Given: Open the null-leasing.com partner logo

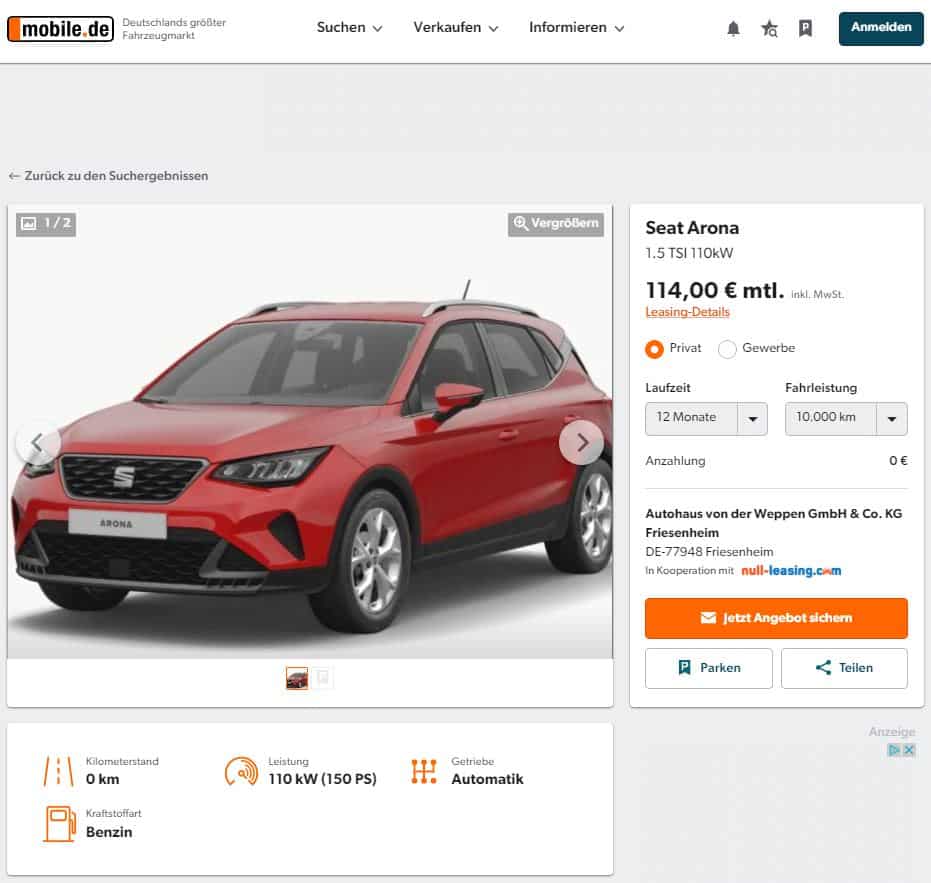Looking at the screenshot, I should tap(791, 571).
